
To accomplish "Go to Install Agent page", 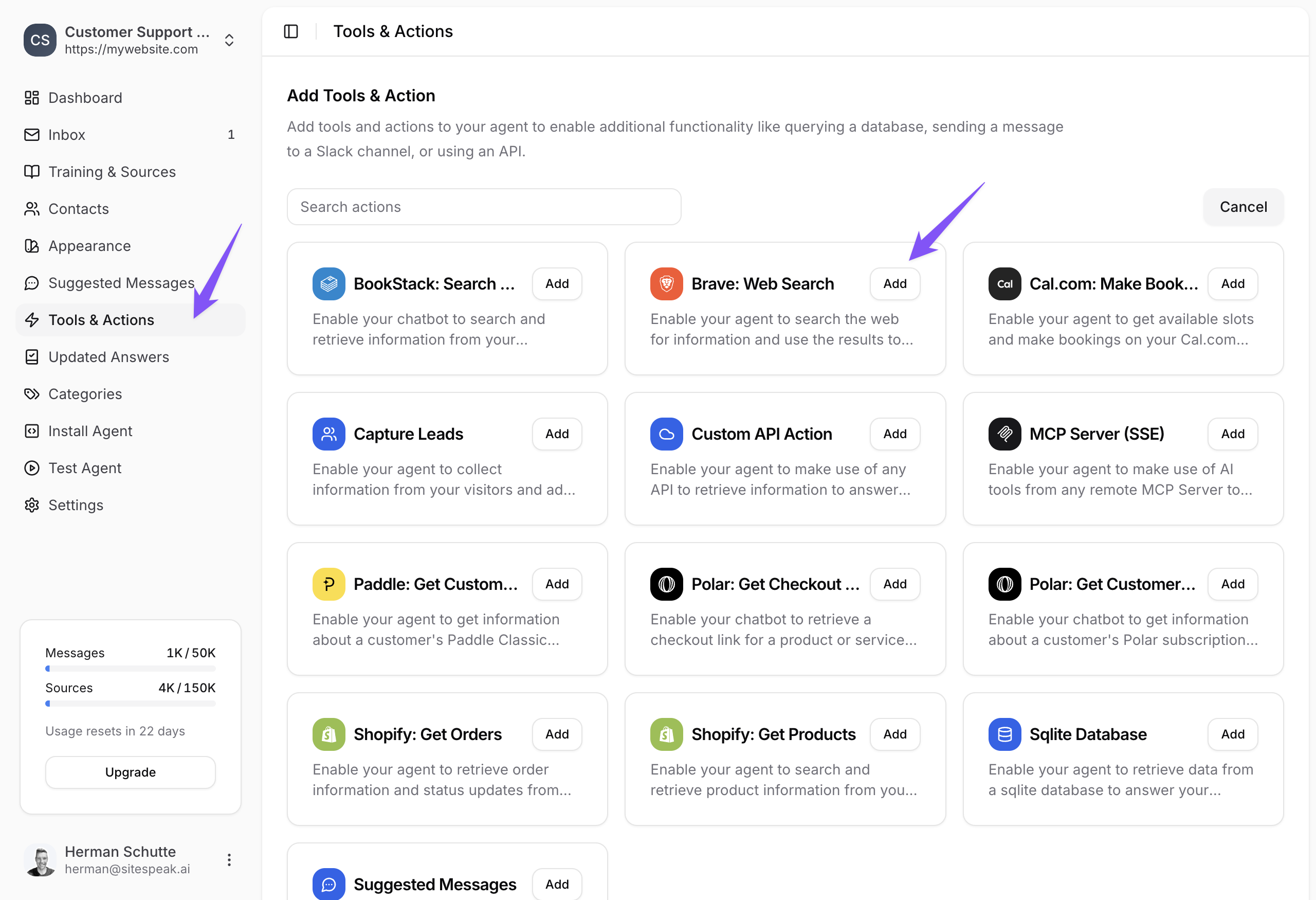I will tap(90, 431).
